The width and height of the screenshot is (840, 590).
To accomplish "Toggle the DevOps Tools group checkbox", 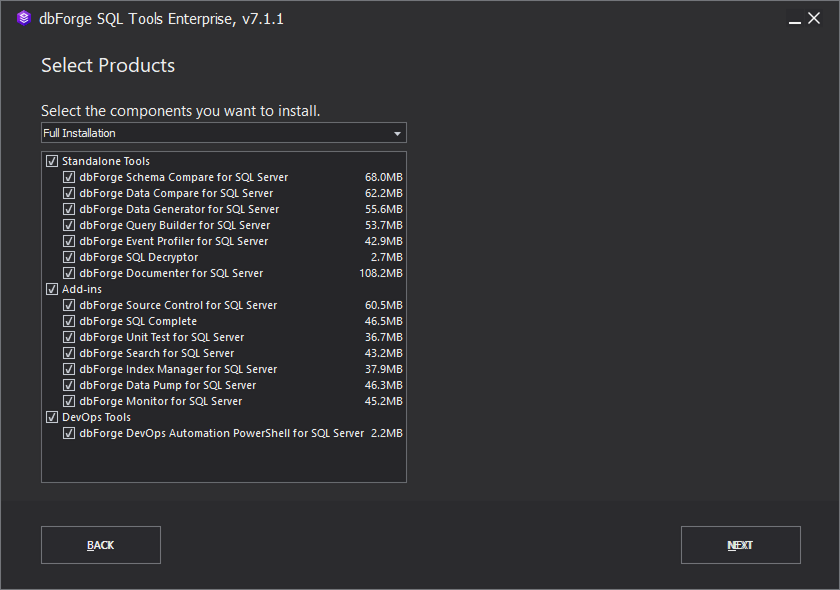I will [52, 417].
